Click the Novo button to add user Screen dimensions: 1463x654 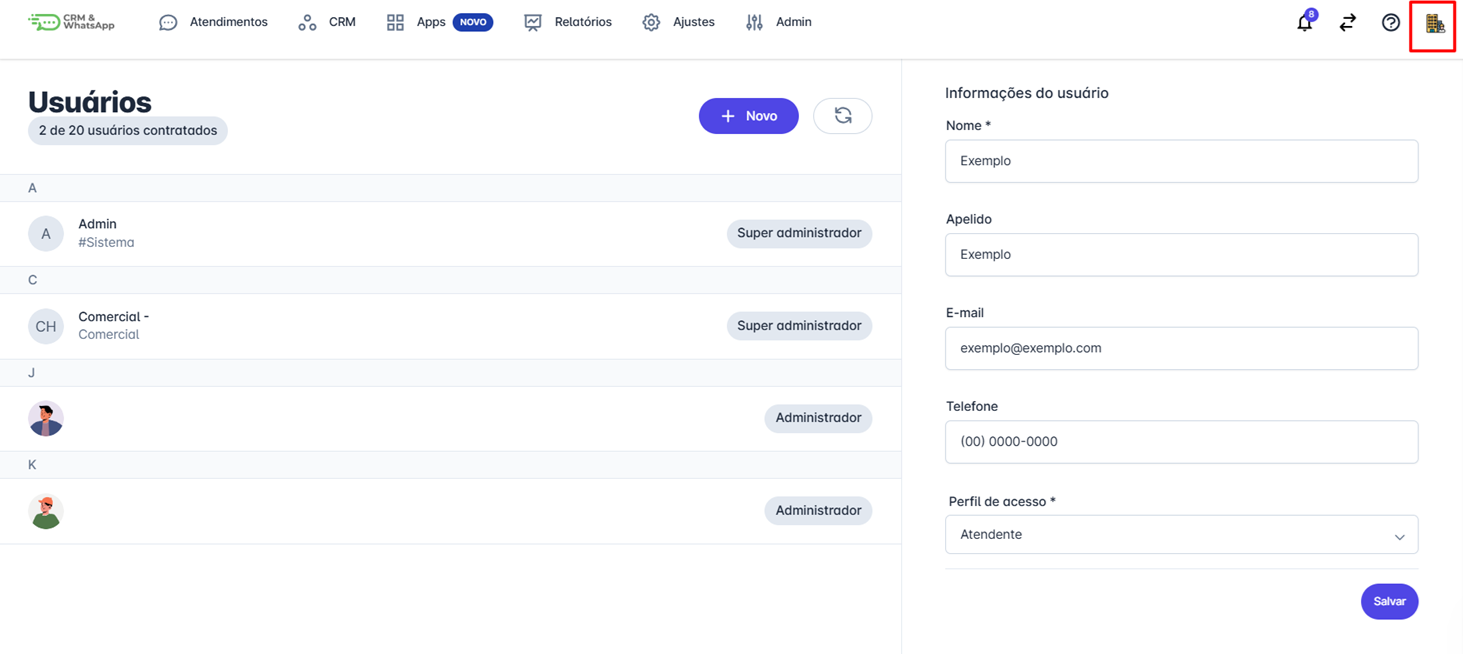[x=748, y=116]
